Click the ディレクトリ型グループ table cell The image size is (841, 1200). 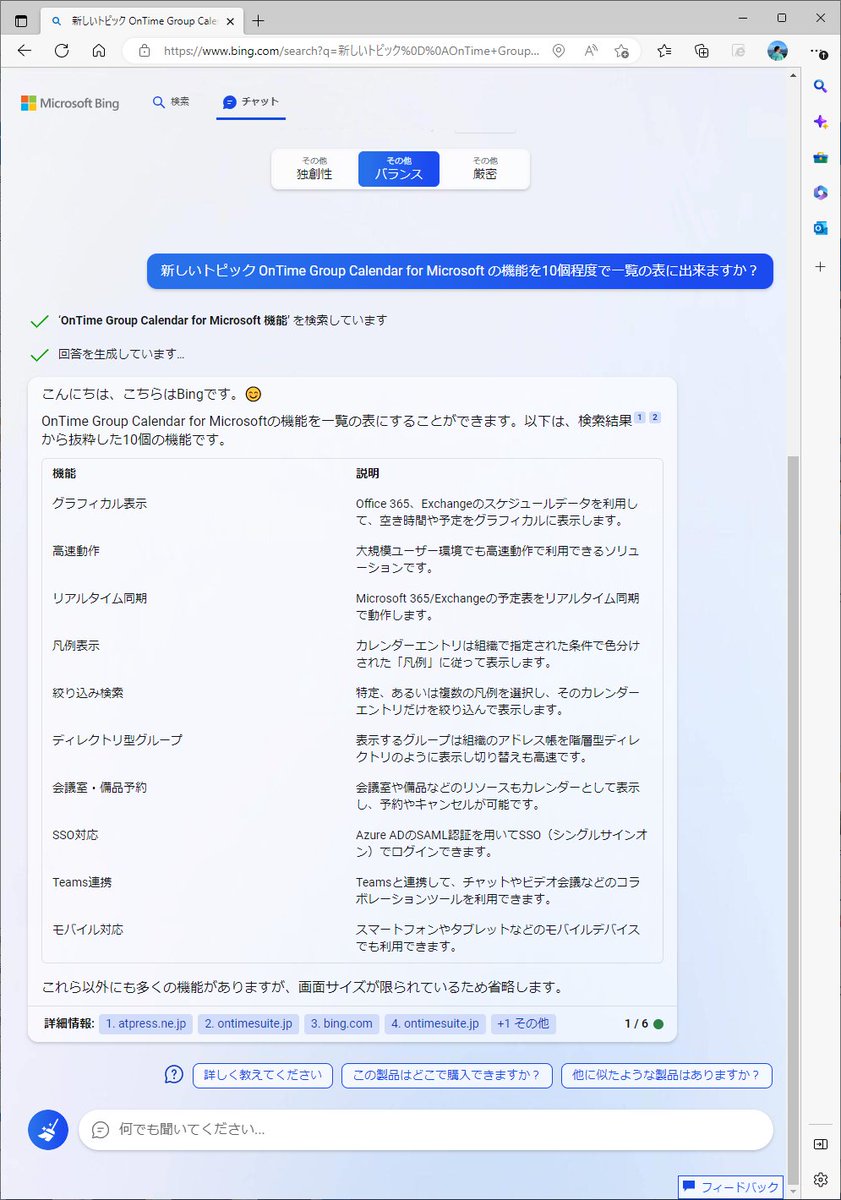click(x=117, y=740)
